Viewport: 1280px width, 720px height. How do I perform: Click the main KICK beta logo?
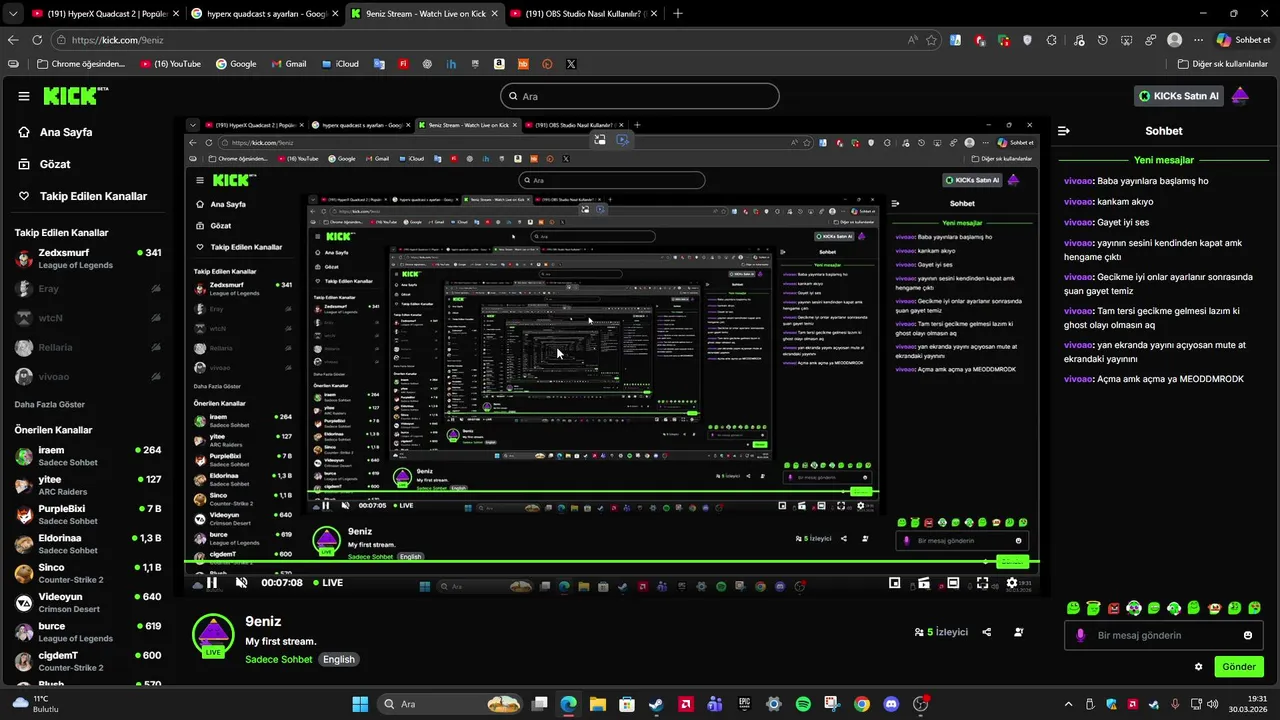[x=75, y=96]
